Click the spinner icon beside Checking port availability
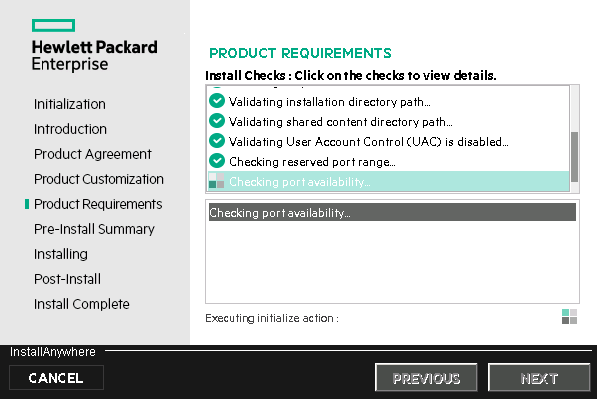The image size is (597, 399). [217, 180]
